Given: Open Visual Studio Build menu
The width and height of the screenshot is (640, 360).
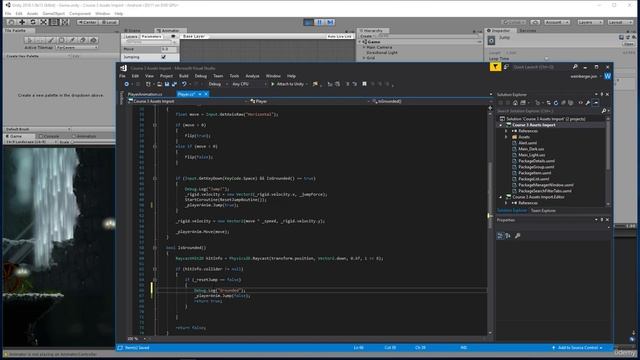Looking at the screenshot, I should coord(184,76).
